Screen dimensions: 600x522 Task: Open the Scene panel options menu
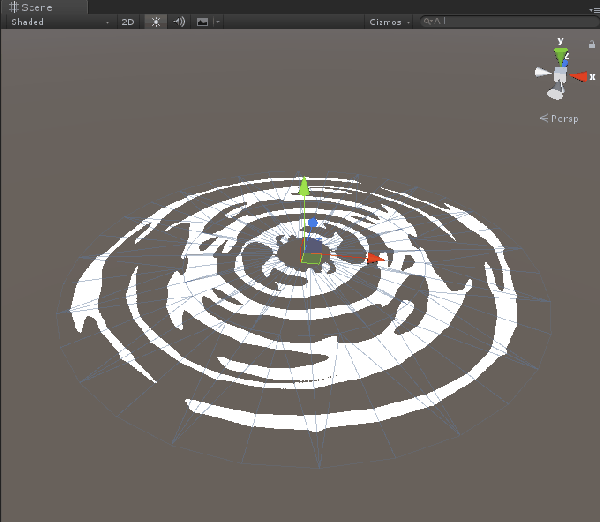(594, 9)
